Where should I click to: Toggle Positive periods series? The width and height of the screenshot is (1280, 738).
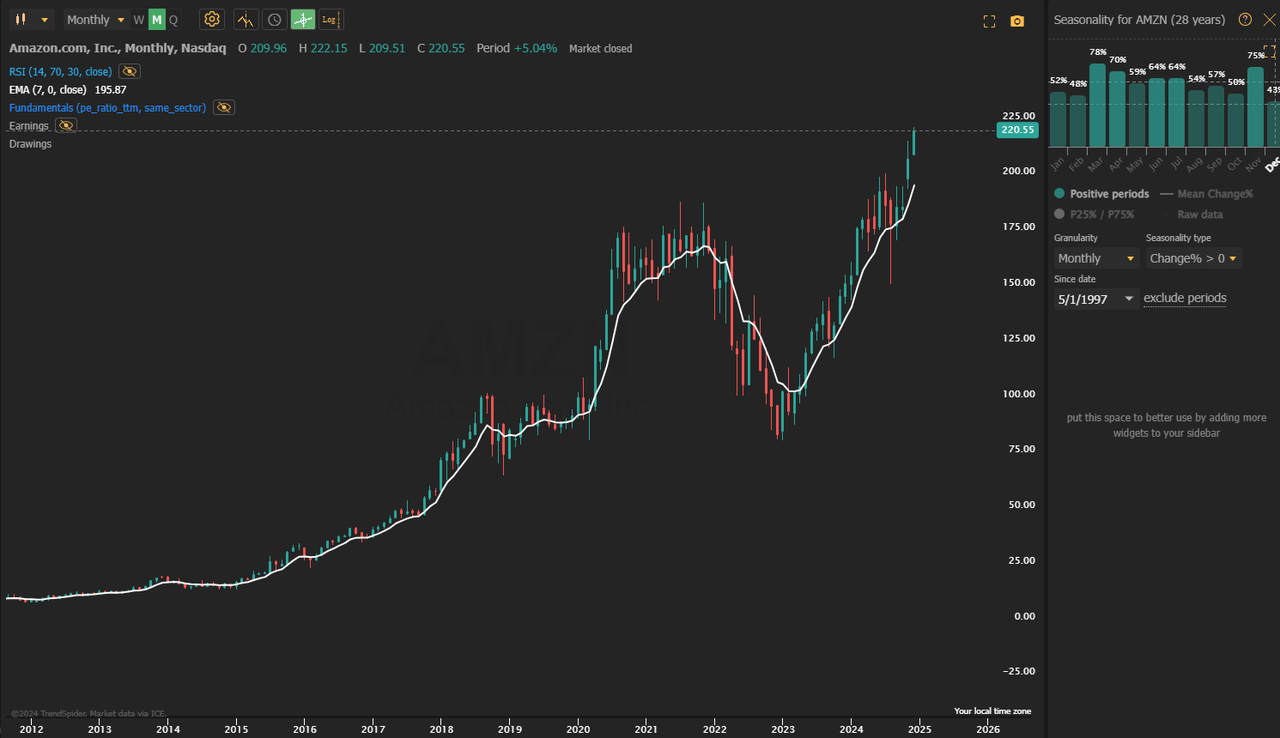pos(1101,194)
